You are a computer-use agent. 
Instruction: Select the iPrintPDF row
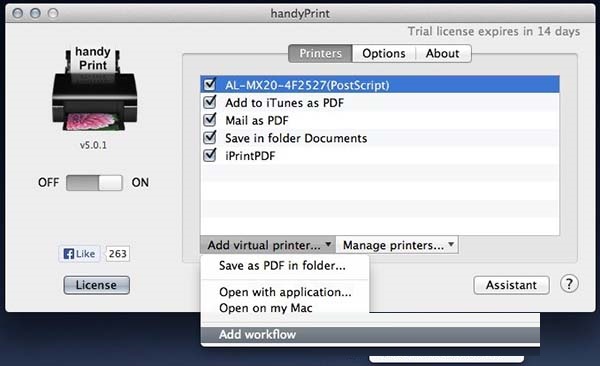tap(380, 155)
